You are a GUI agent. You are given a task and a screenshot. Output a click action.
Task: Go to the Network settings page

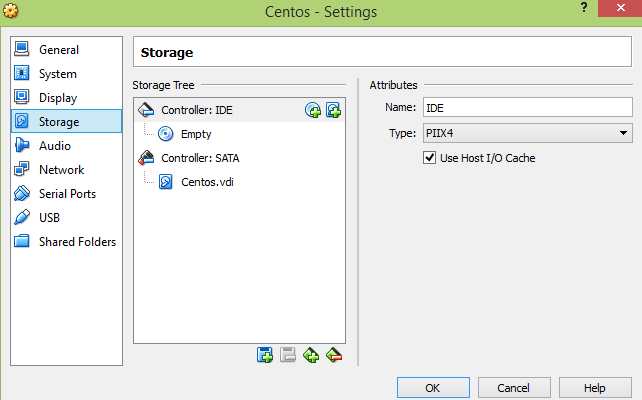tap(61, 169)
